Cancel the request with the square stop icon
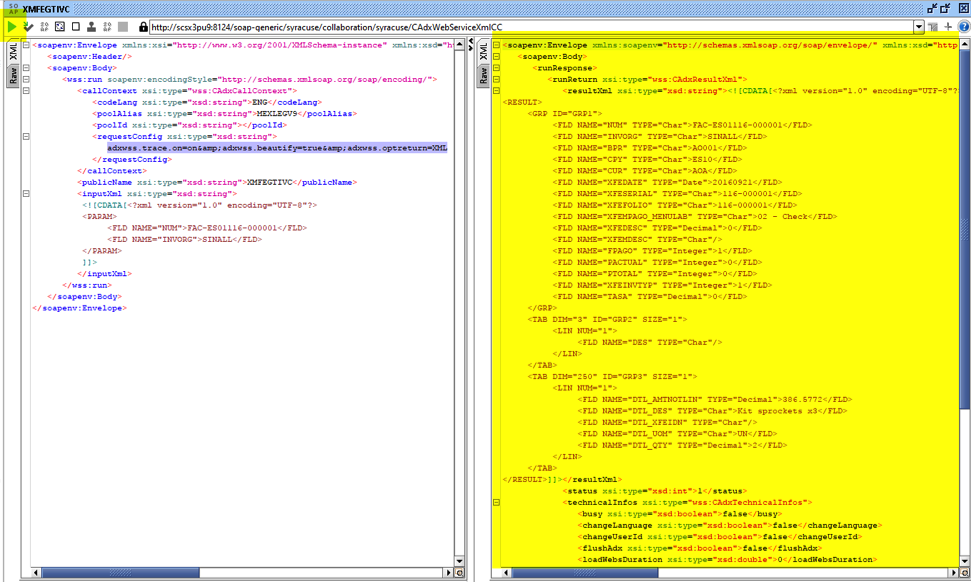 point(76,27)
